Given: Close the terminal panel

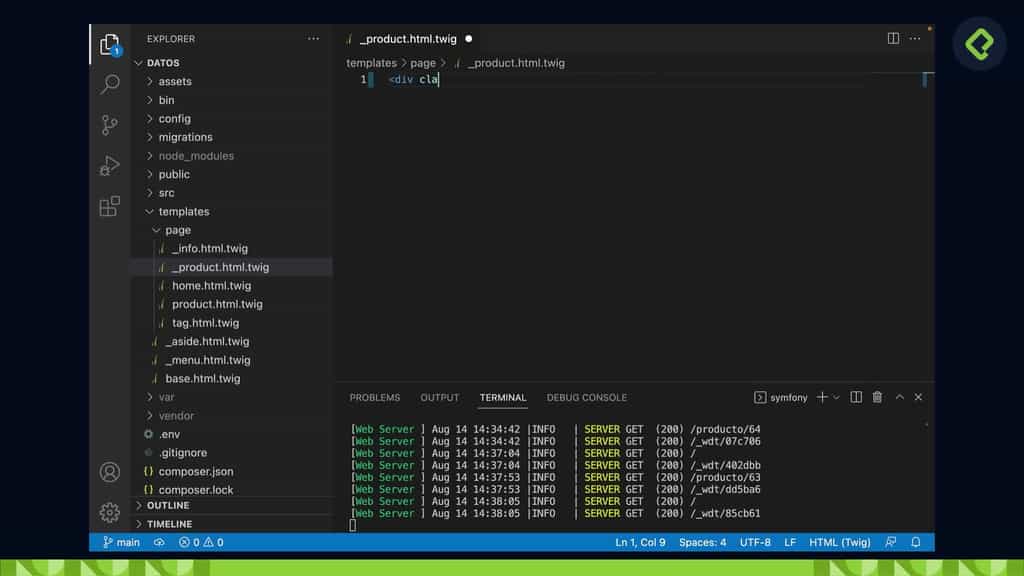Looking at the screenshot, I should pos(918,397).
